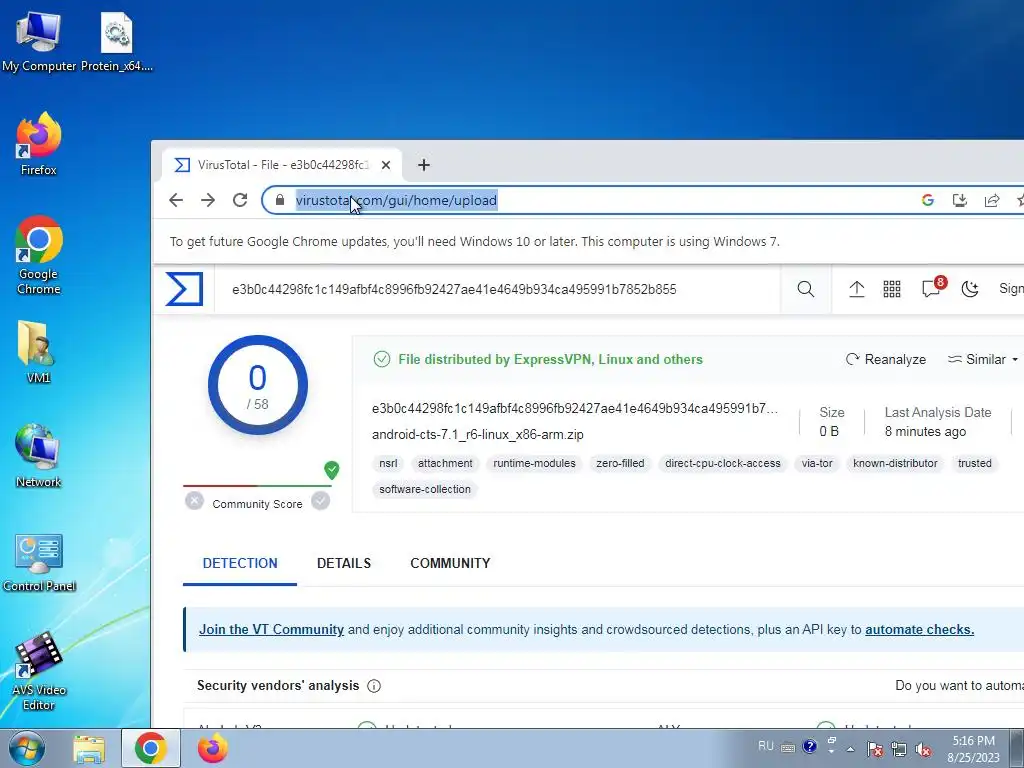Click the runtime-modules tag
This screenshot has width=1024, height=768.
click(x=534, y=463)
